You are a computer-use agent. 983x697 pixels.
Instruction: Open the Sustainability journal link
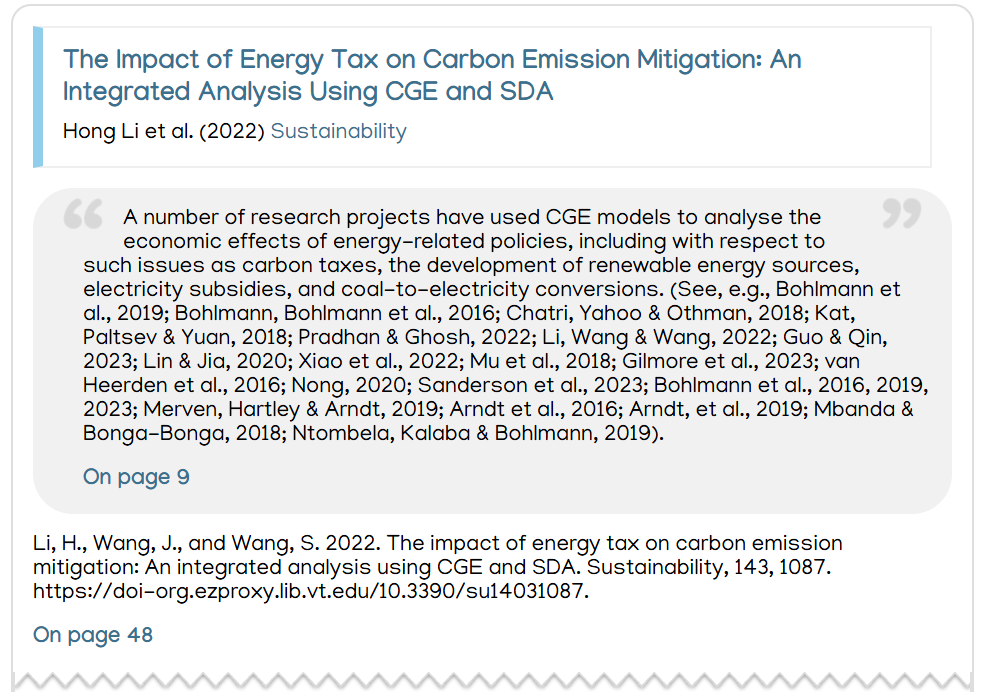click(338, 131)
